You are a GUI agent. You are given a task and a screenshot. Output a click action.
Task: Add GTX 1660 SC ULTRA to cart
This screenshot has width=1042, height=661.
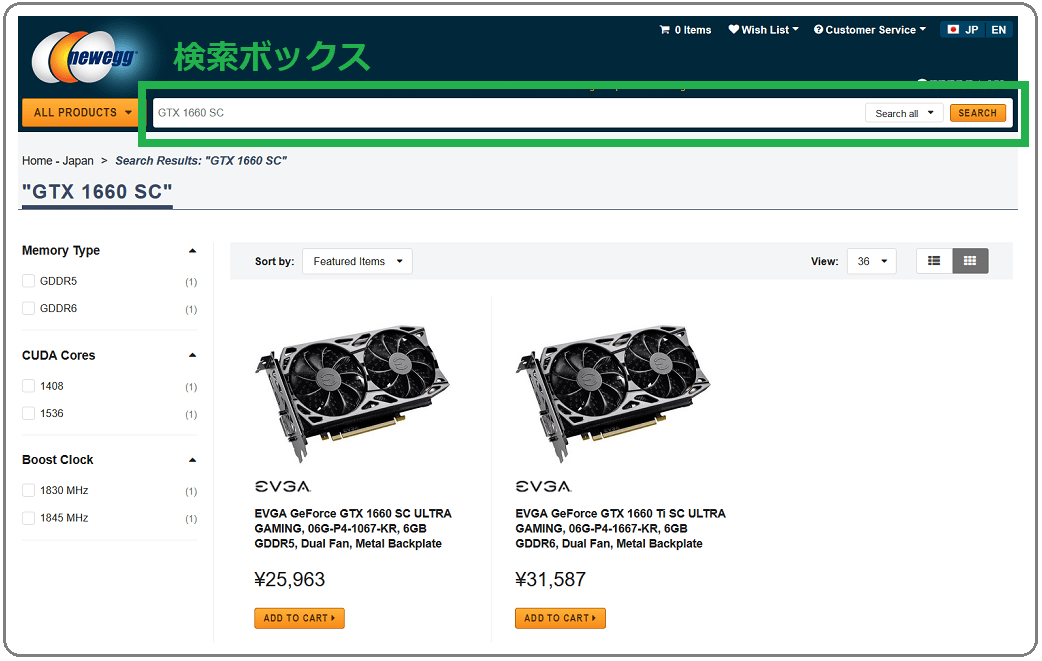pos(299,618)
